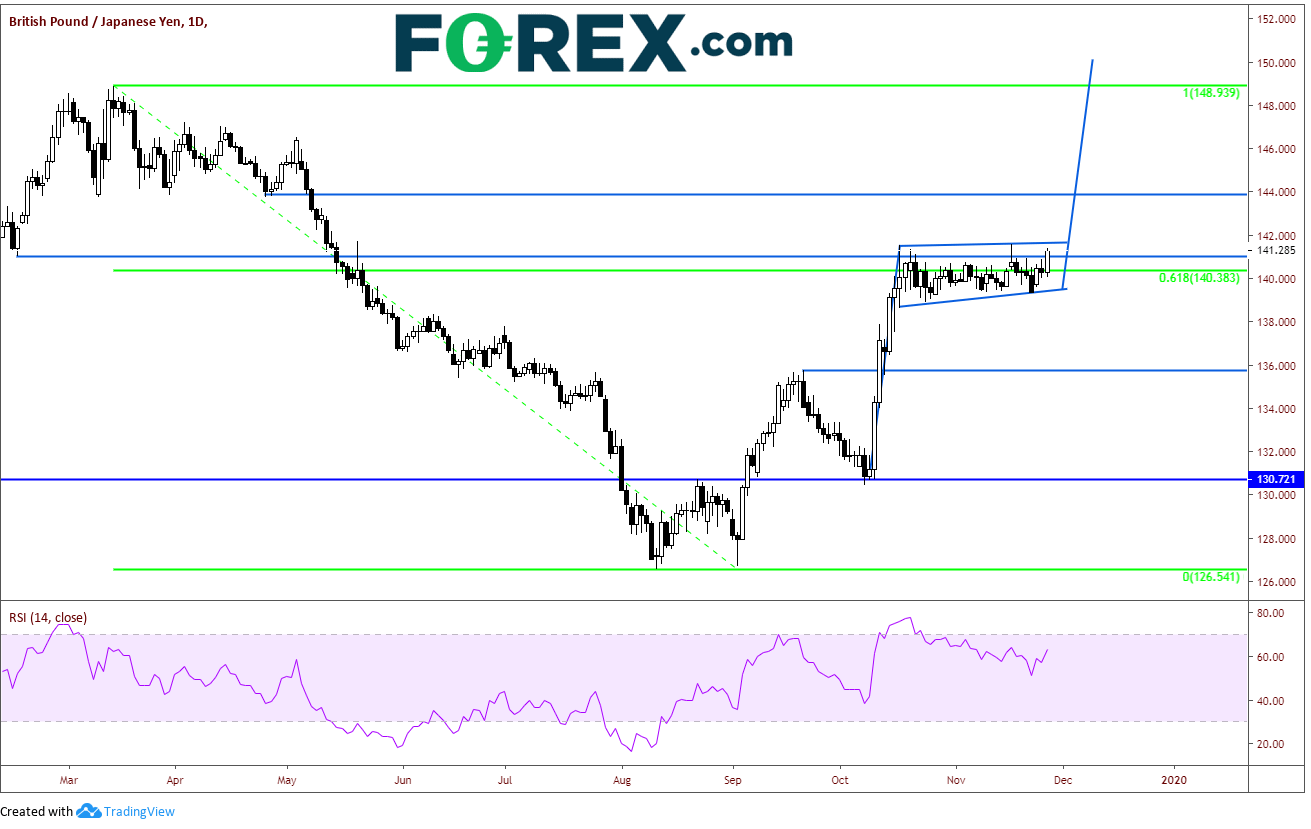Click the 152.000 price axis label
This screenshot has height=829, width=1311.
(x=1277, y=20)
